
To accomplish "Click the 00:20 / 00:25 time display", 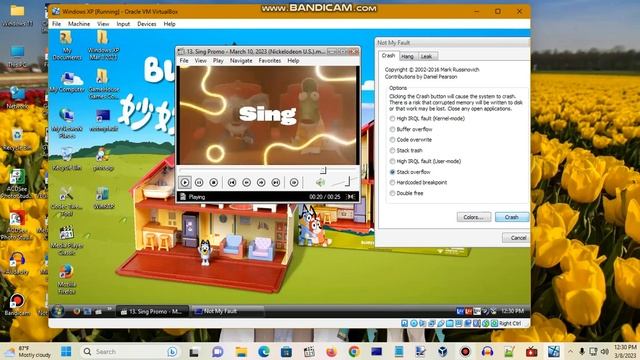I will click(x=324, y=197).
